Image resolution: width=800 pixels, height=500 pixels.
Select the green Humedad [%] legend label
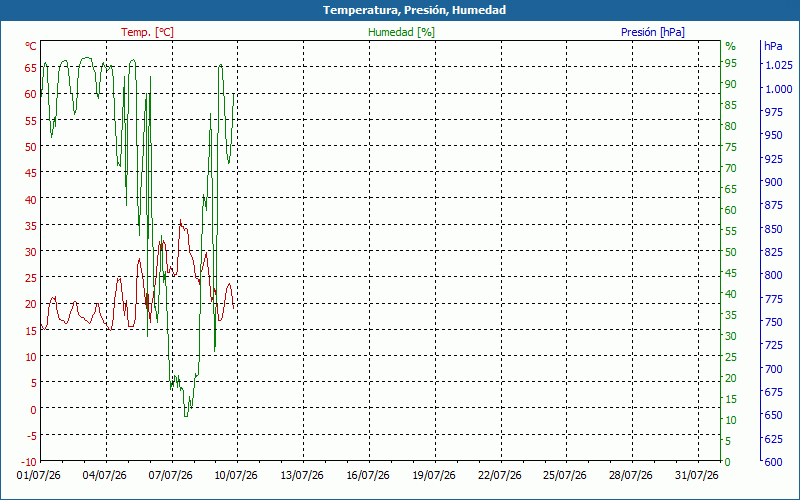[402, 32]
